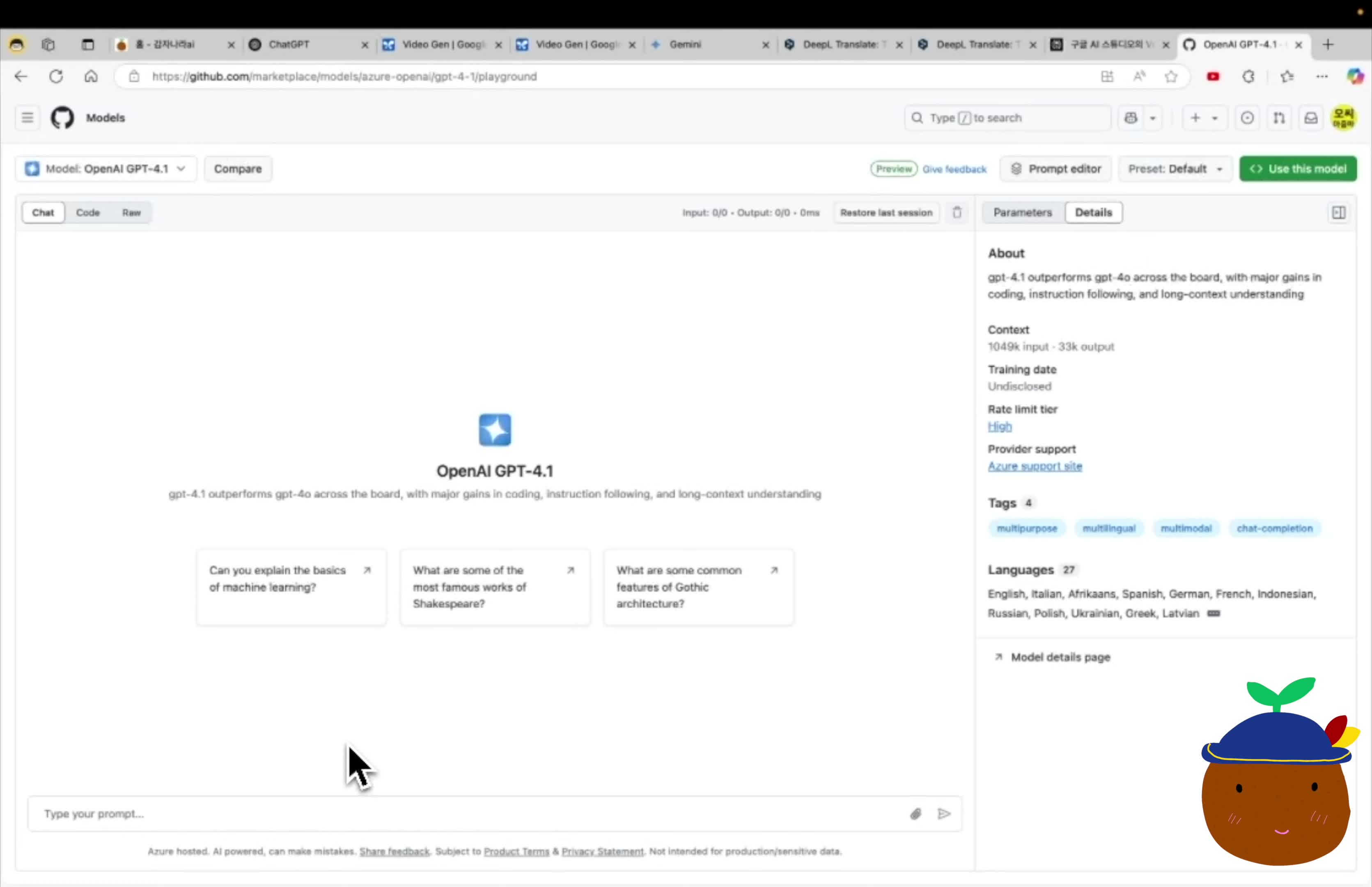Image resolution: width=1372 pixels, height=887 pixels.
Task: Add page to favorites with star icon
Action: 1171,76
